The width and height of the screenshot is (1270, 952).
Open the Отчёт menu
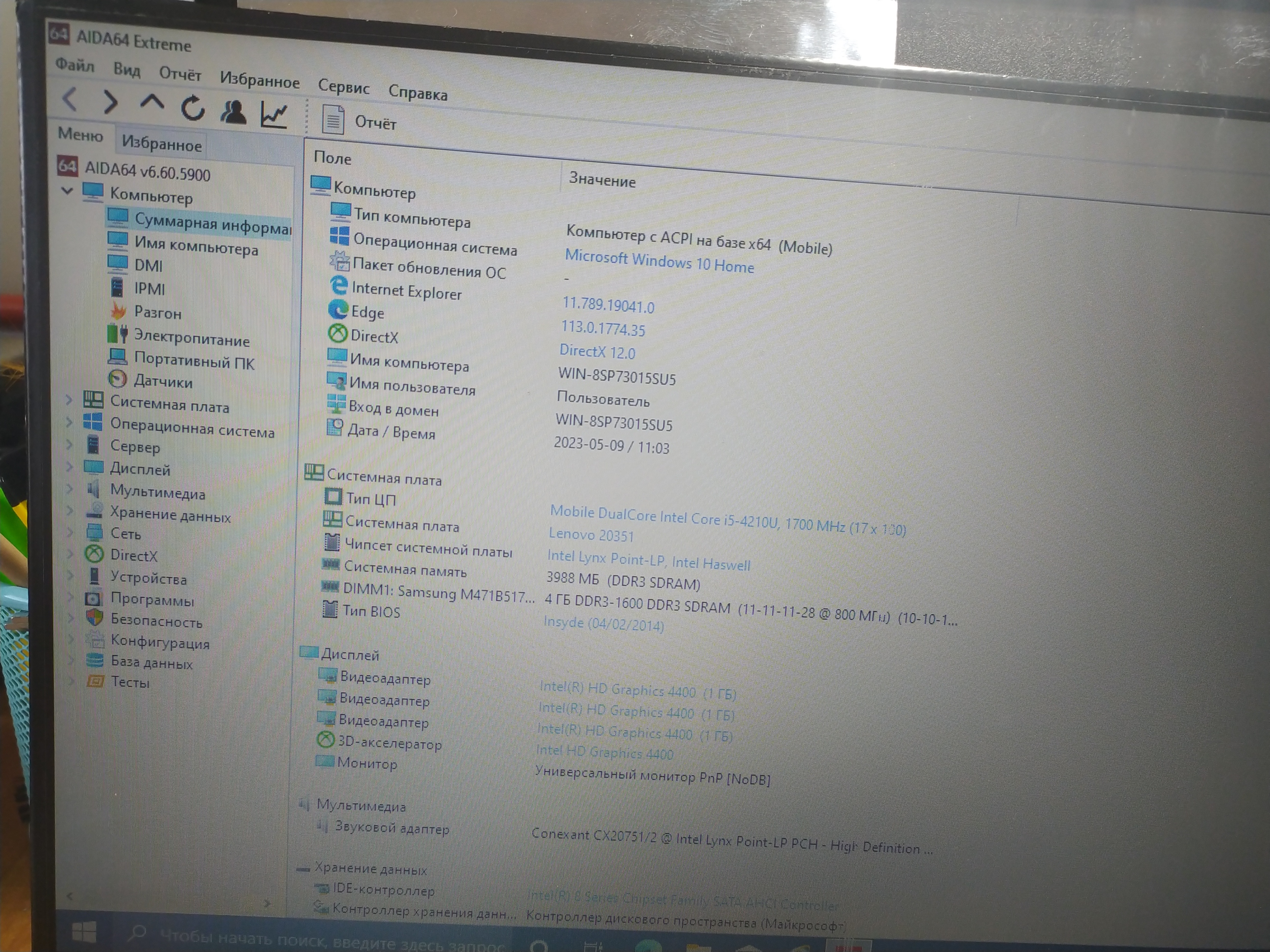[180, 74]
